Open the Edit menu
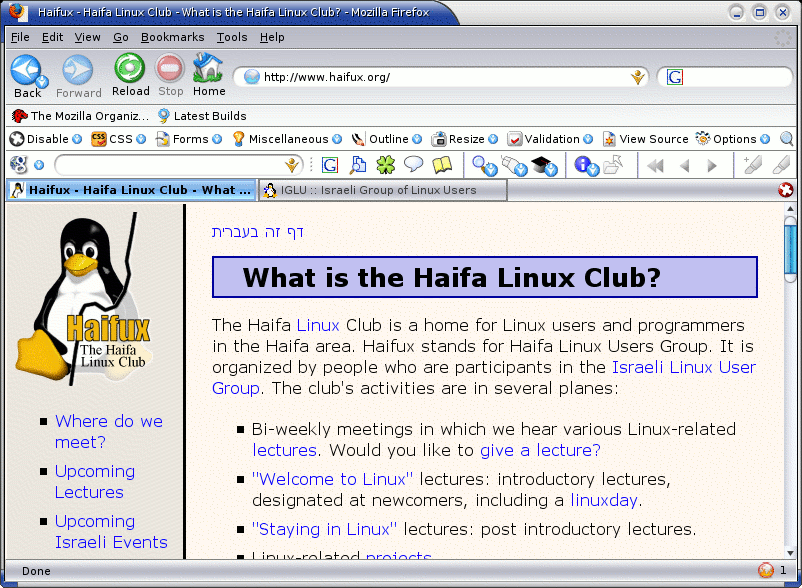This screenshot has height=588, width=802. (x=52, y=37)
